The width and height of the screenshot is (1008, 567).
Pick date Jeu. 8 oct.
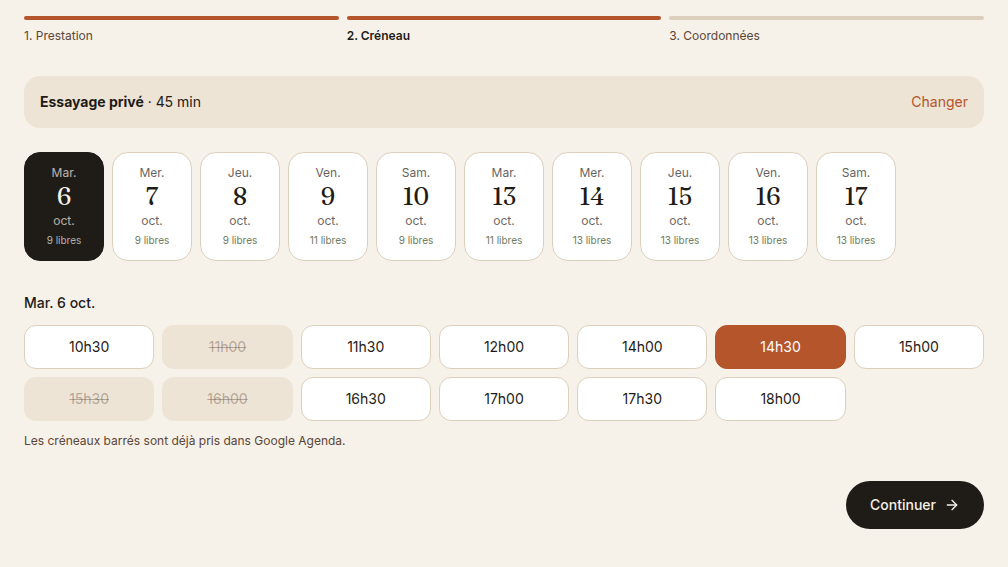click(x=240, y=206)
